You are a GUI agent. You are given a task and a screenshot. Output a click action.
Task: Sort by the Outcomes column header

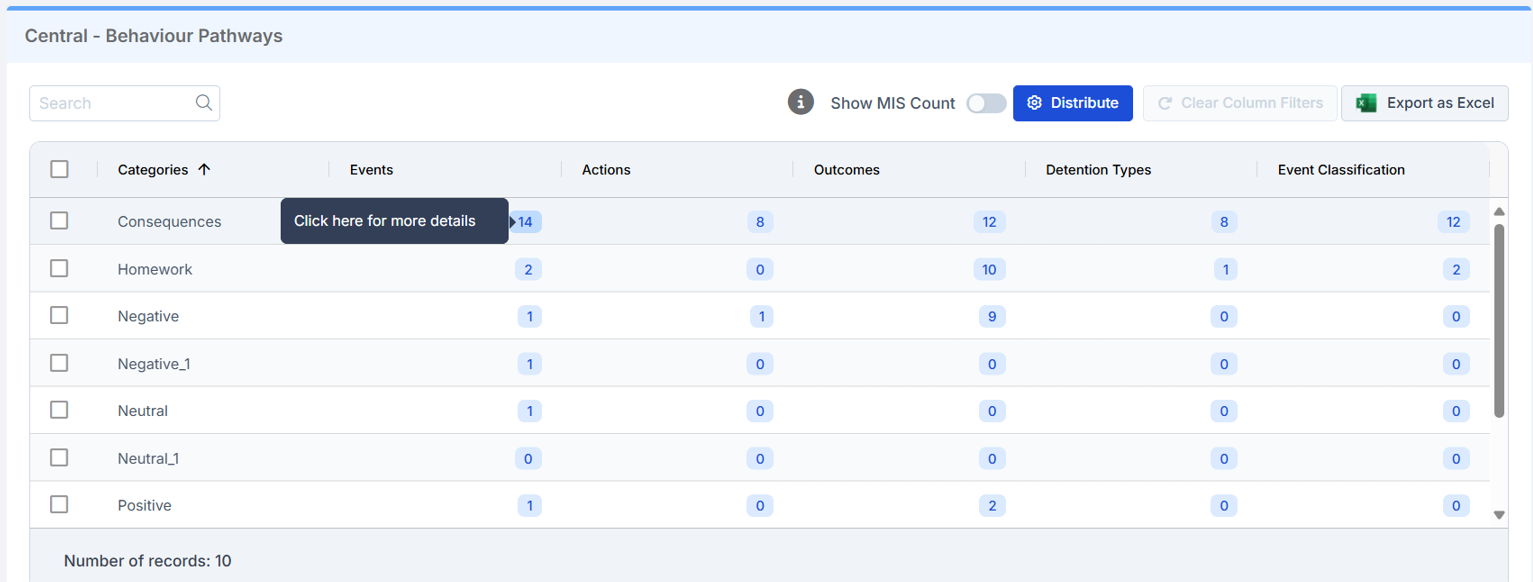846,170
